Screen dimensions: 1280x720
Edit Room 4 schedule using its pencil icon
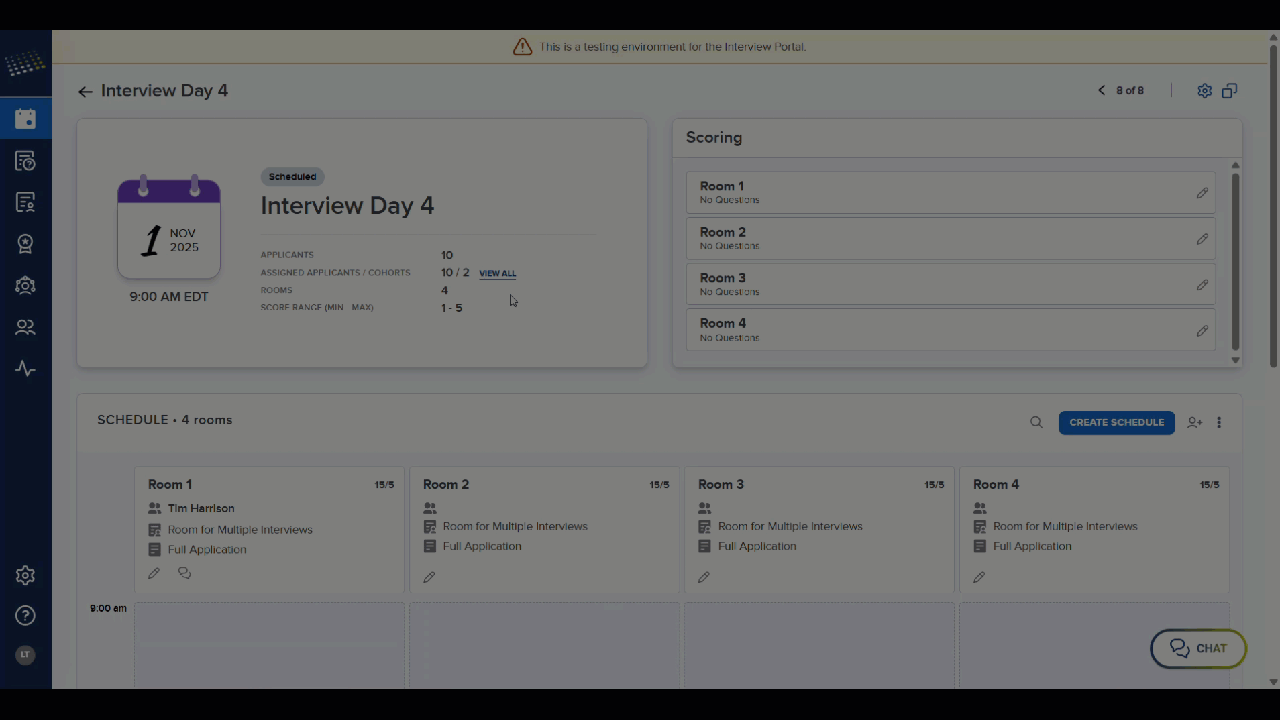979,576
